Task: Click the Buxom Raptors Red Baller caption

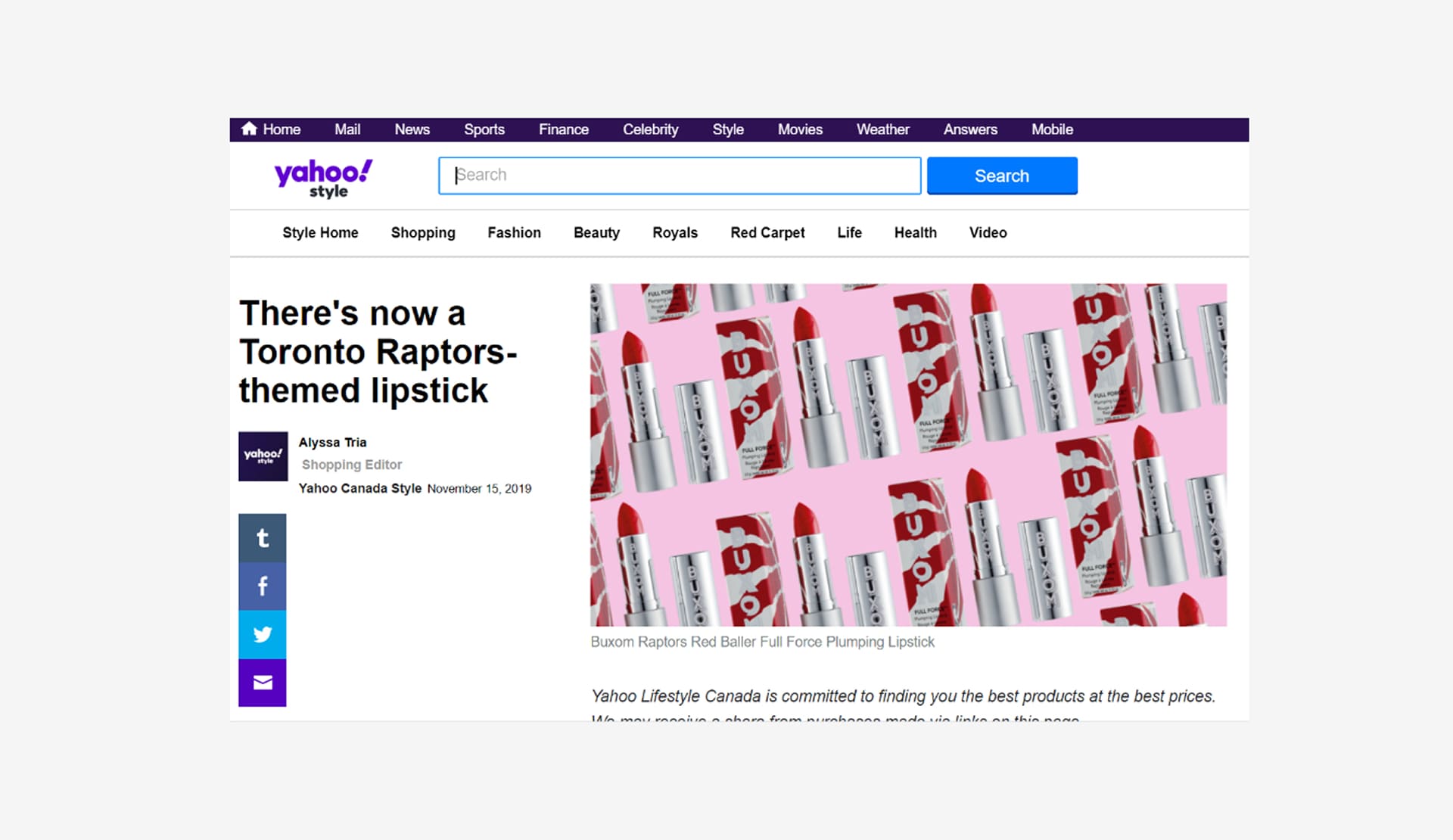Action: [x=762, y=642]
